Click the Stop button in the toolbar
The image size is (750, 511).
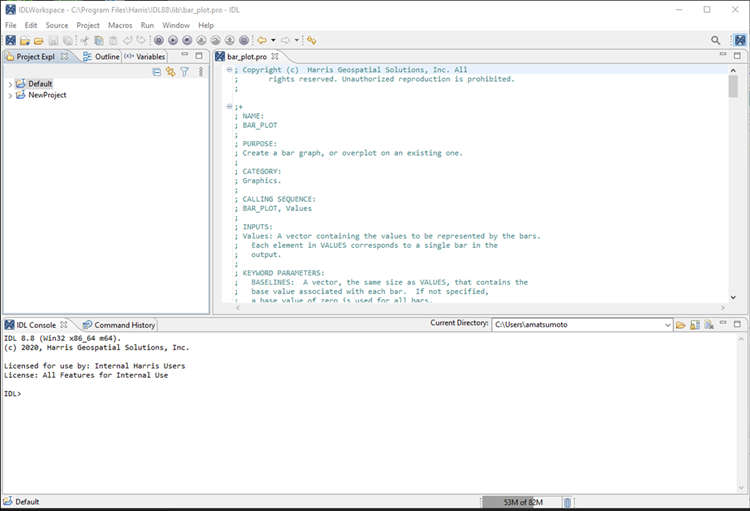tap(187, 41)
